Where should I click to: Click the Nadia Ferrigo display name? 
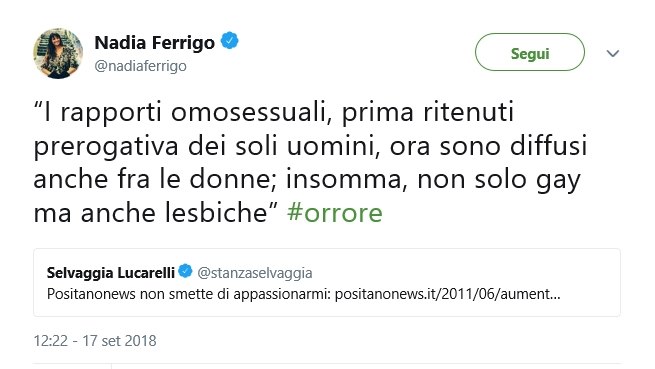[155, 43]
